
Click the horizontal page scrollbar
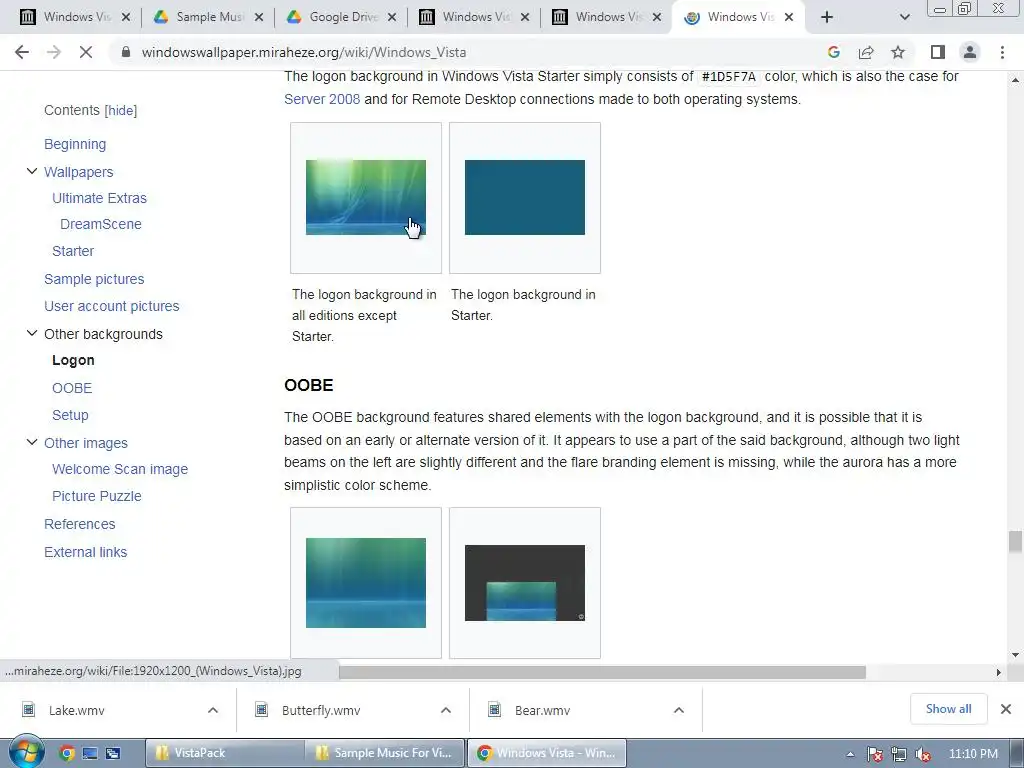click(x=602, y=672)
